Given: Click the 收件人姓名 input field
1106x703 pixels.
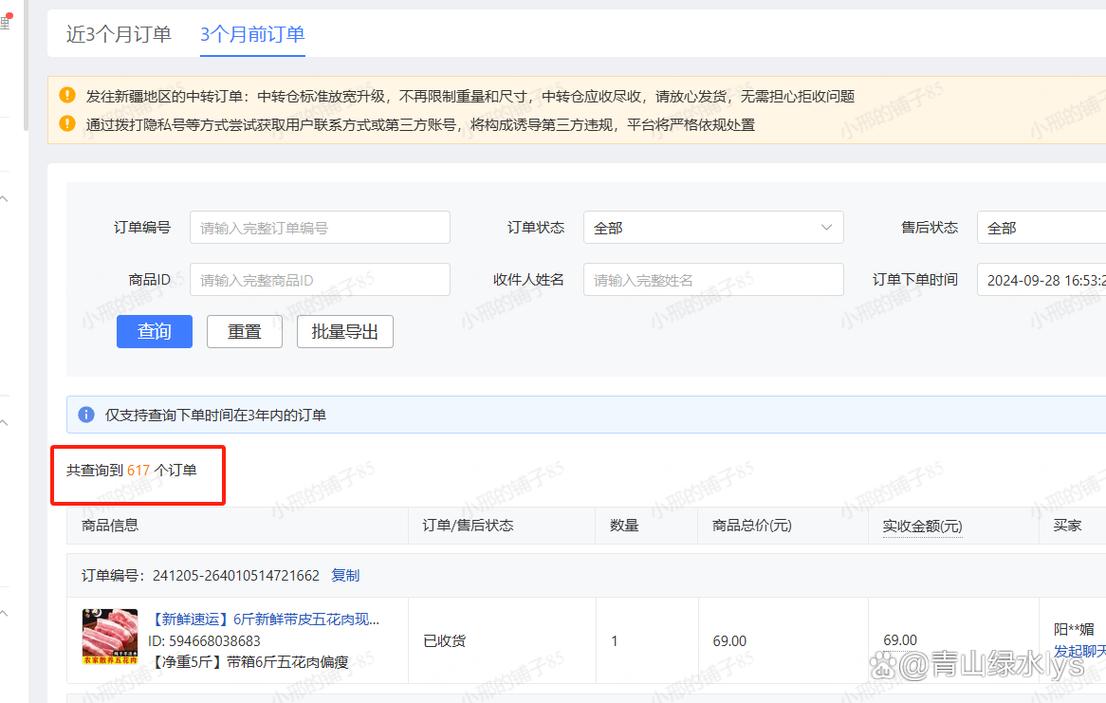Looking at the screenshot, I should point(713,279).
